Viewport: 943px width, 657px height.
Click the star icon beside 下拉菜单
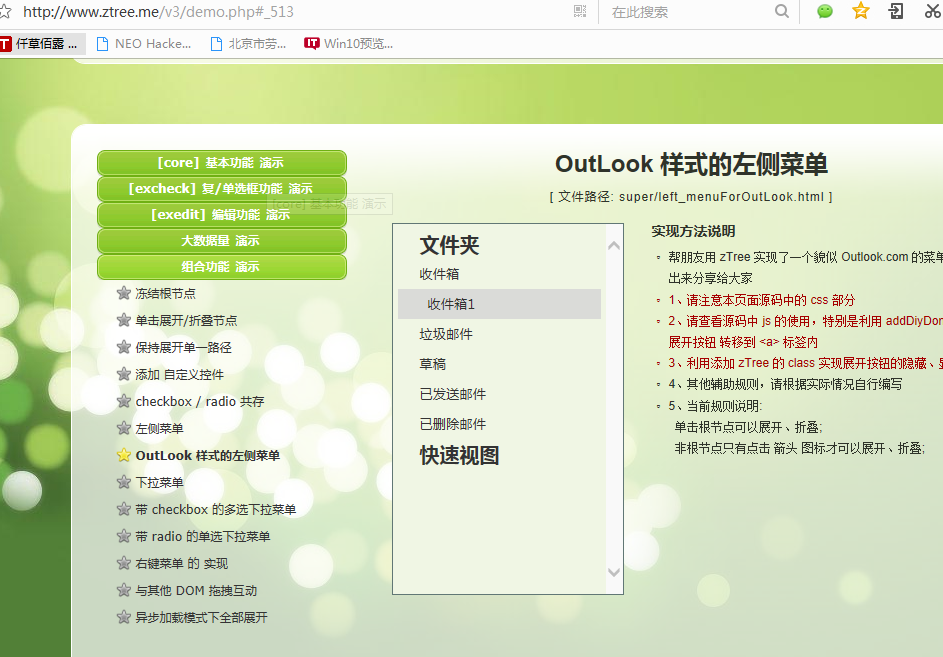(124, 483)
